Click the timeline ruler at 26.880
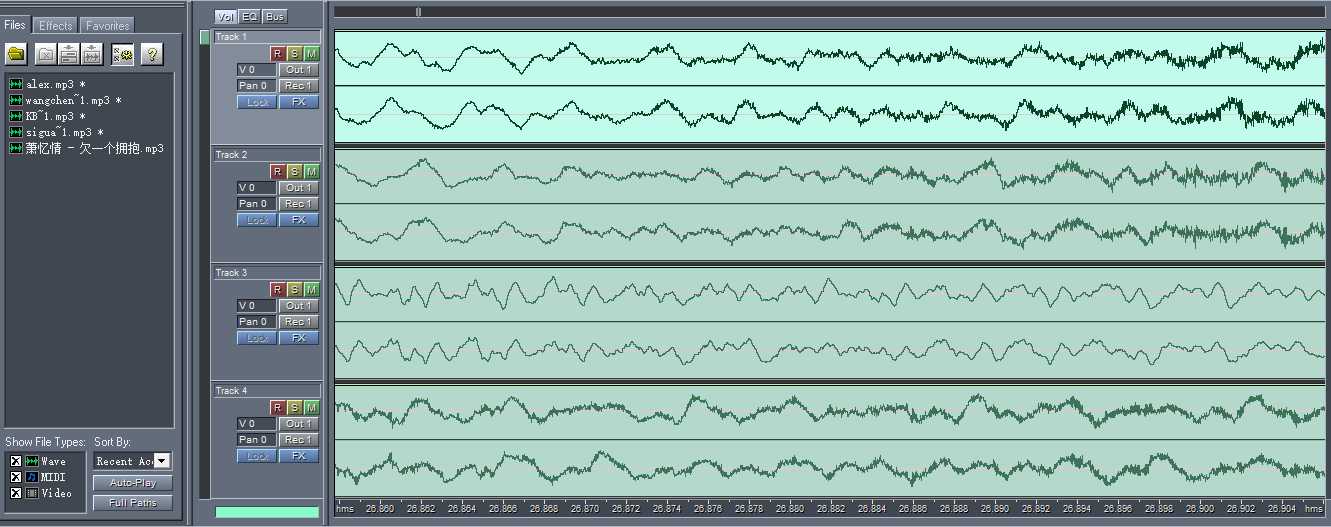 [789, 508]
